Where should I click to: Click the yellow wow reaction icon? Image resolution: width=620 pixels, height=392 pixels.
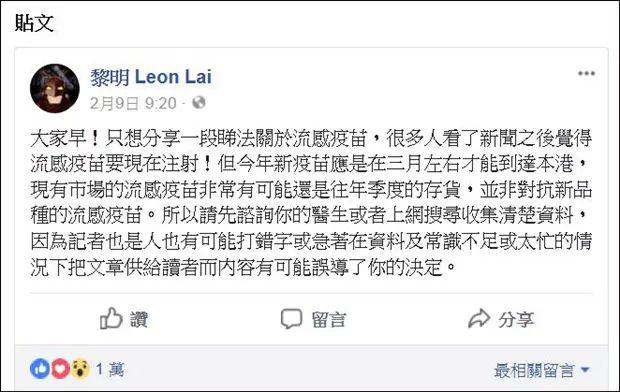click(x=80, y=369)
